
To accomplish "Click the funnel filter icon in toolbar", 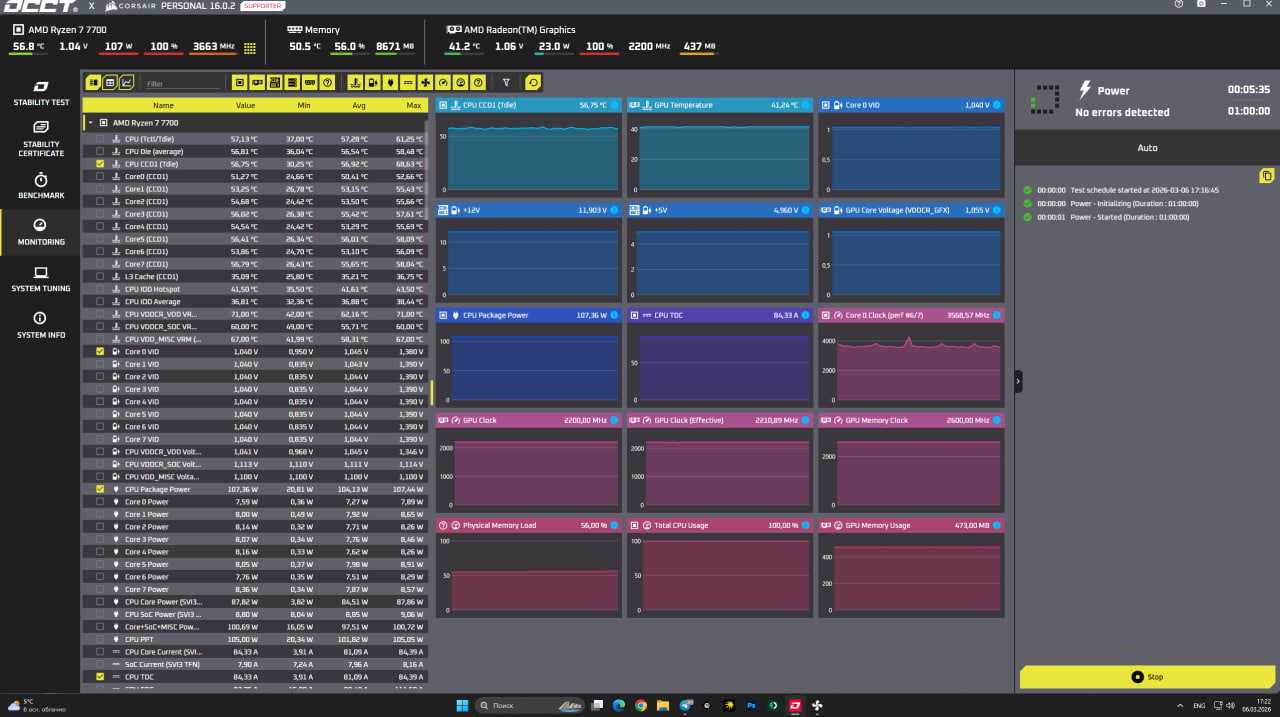I will (x=506, y=82).
